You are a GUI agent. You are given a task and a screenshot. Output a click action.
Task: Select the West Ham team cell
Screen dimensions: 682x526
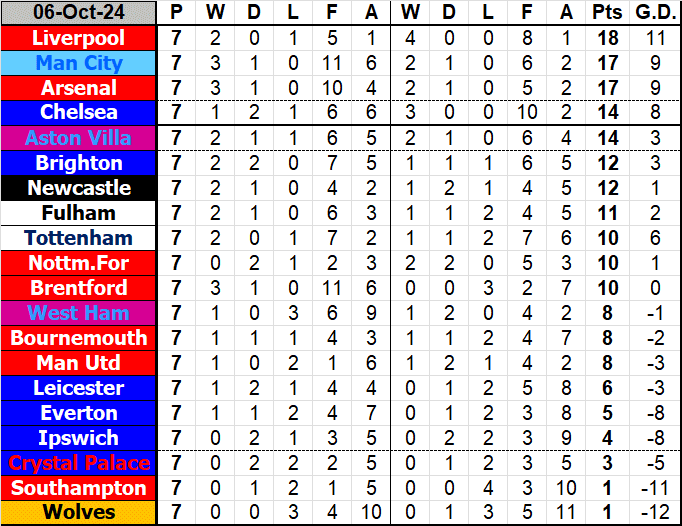pos(79,313)
